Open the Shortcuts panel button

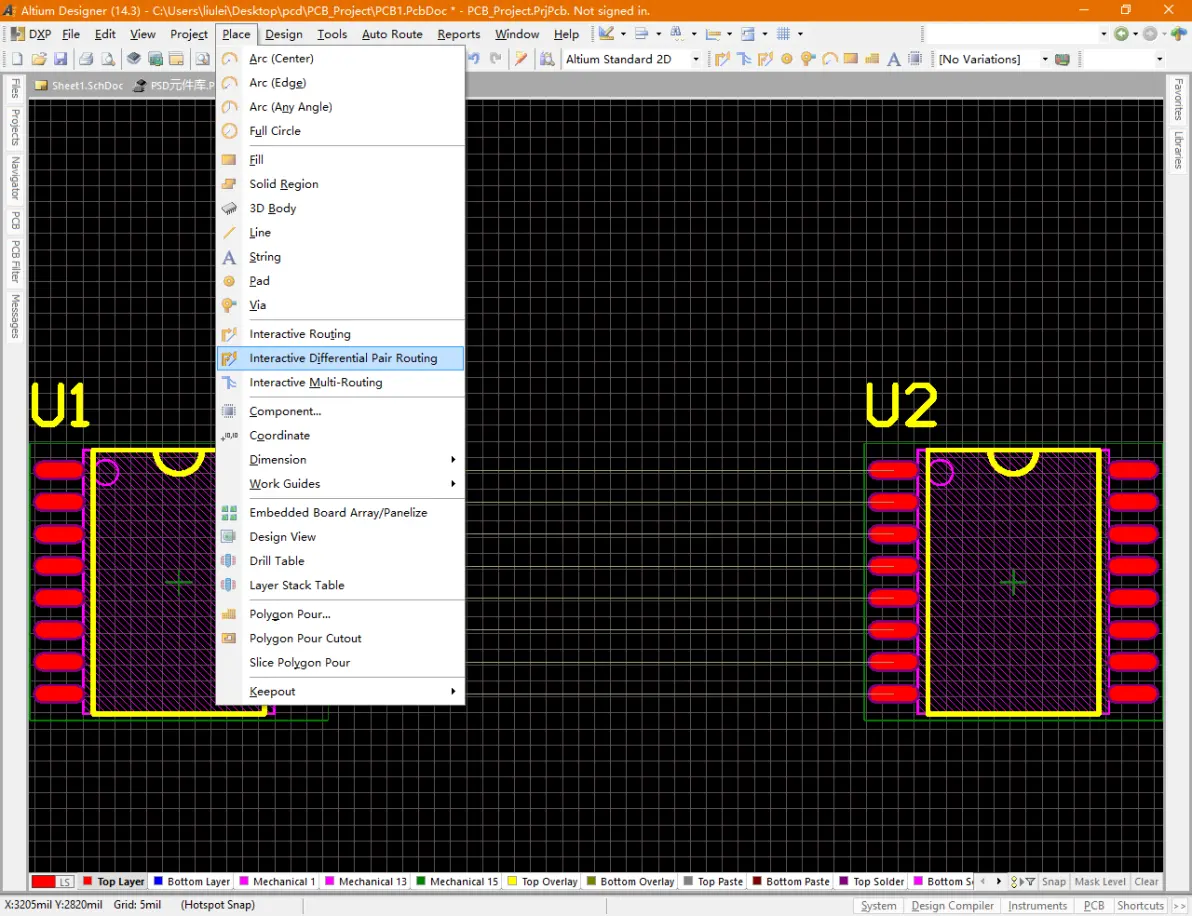pyautogui.click(x=1140, y=906)
